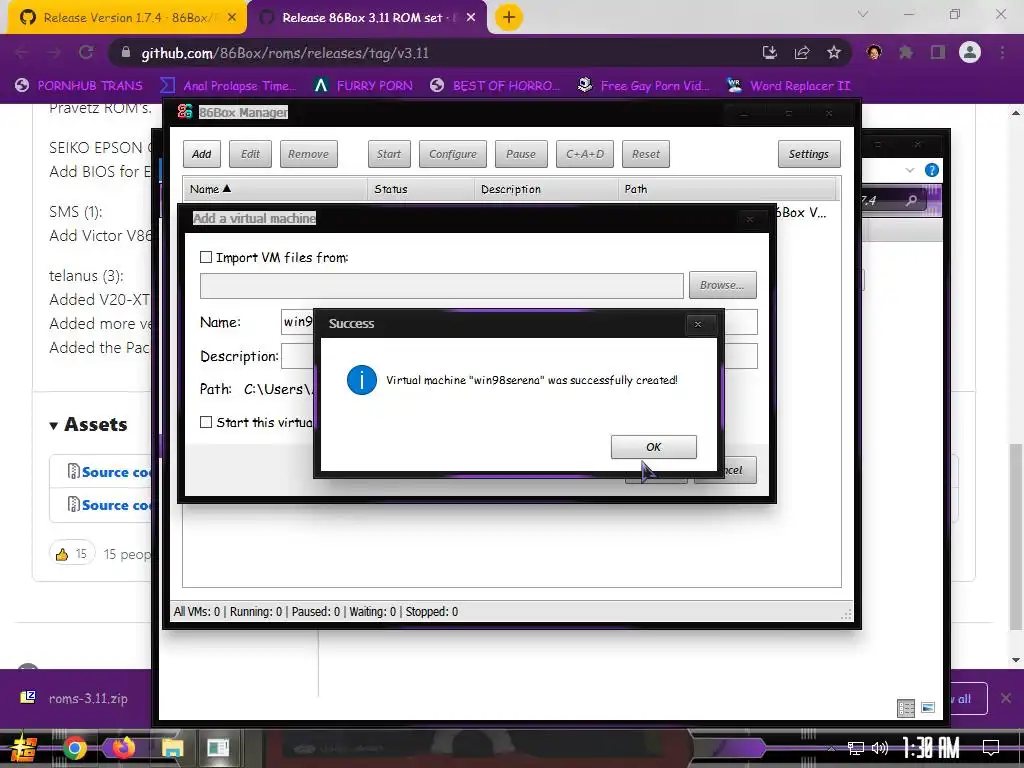
Task: Click large icons view in back window
Action: tap(928, 708)
